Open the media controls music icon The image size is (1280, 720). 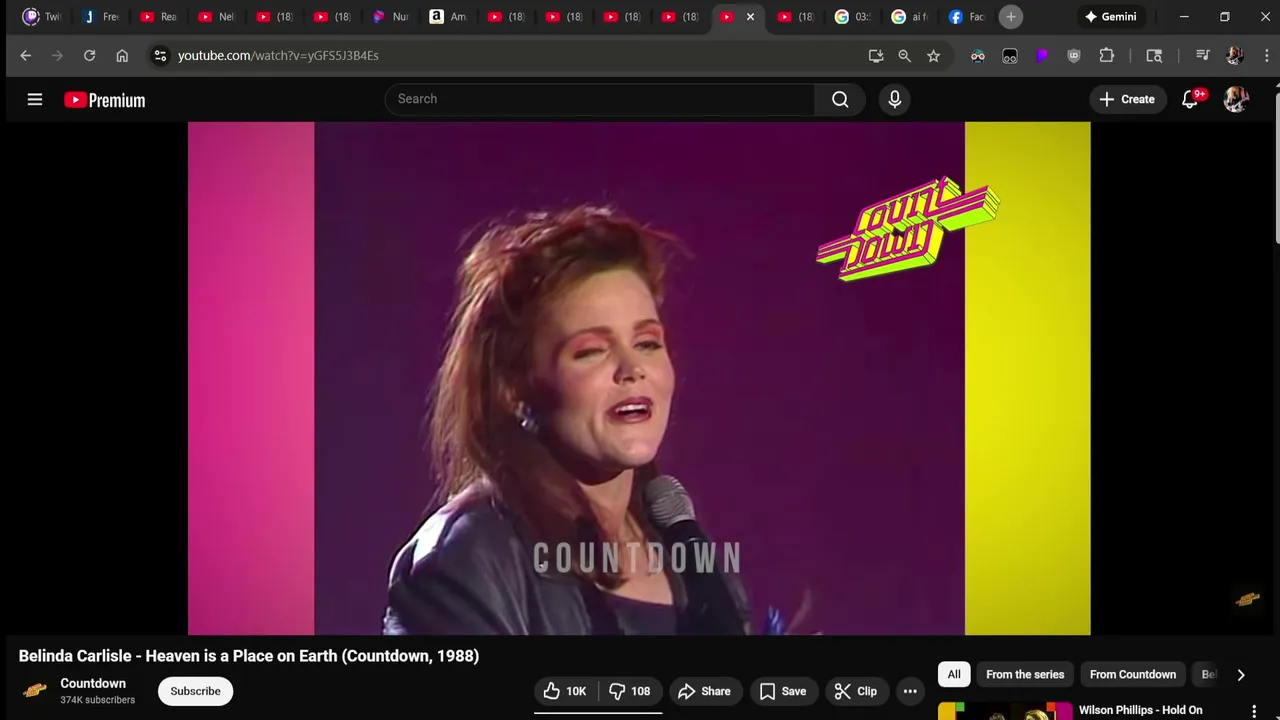click(x=1203, y=56)
